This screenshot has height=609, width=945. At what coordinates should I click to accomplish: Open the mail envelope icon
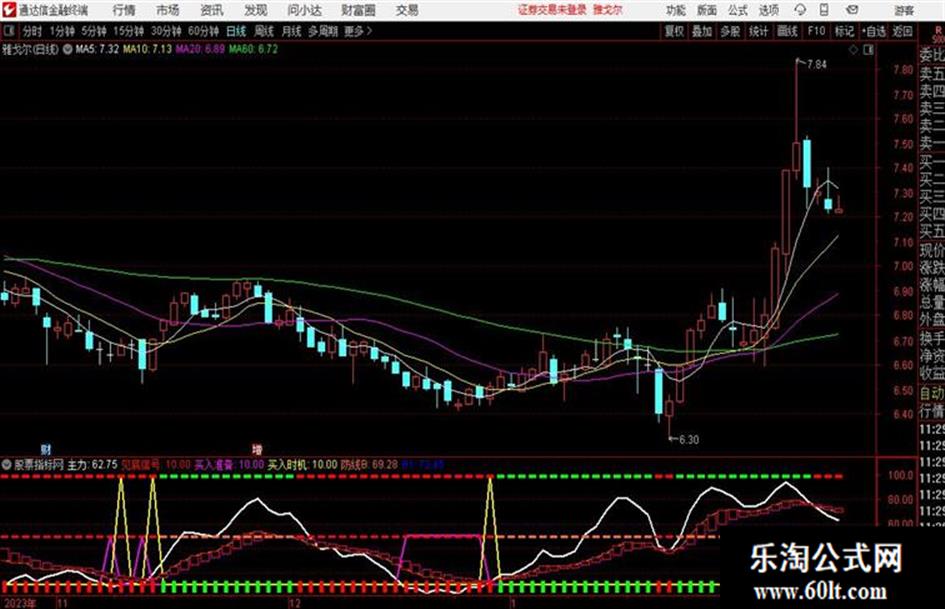852,10
